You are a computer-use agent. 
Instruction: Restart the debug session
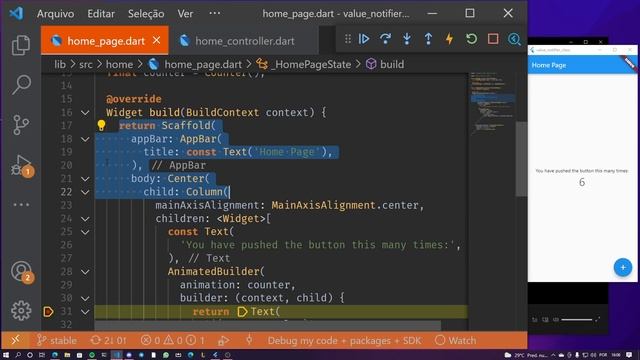click(471, 39)
